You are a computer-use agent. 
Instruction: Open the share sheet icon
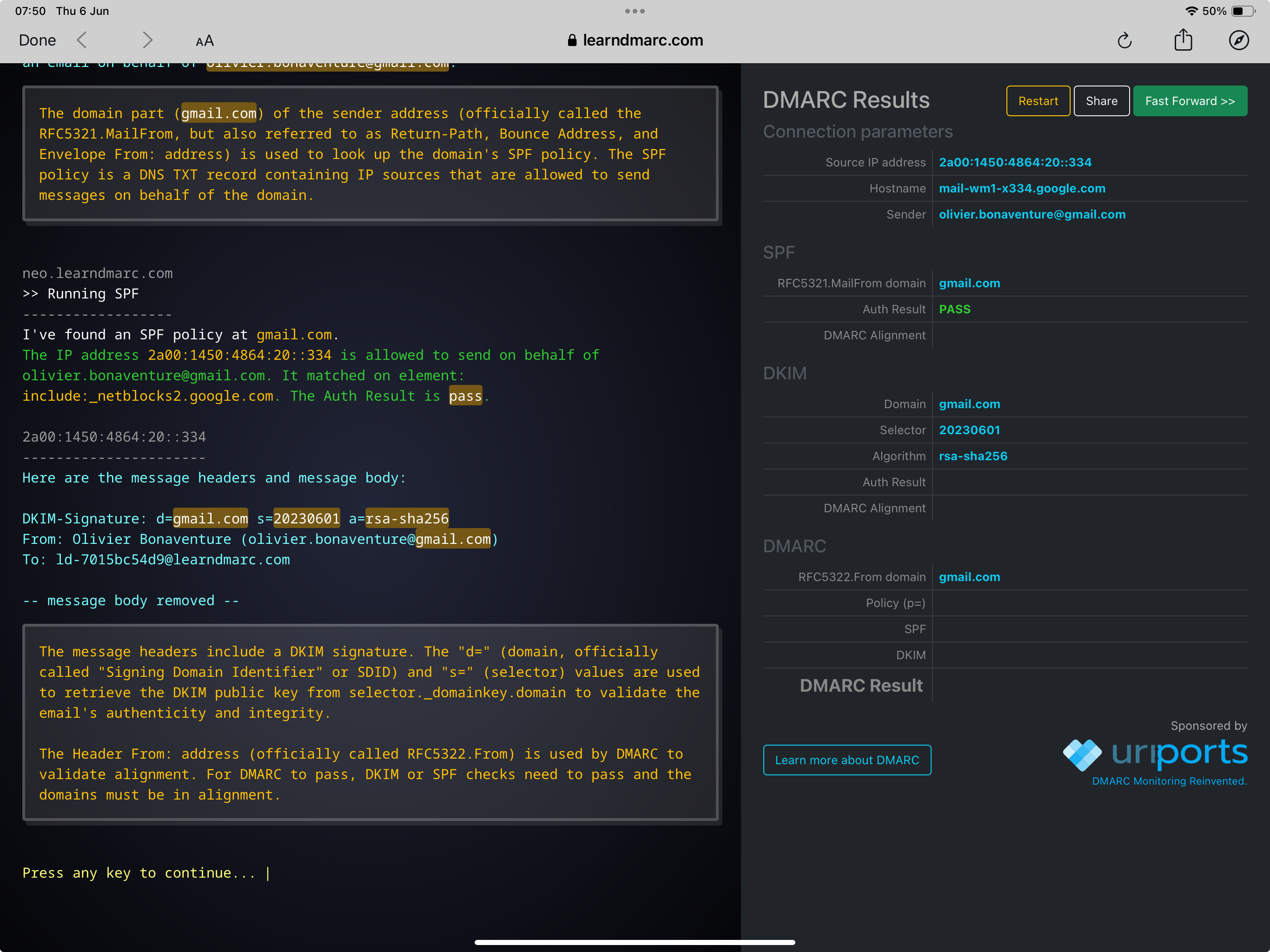click(1184, 40)
